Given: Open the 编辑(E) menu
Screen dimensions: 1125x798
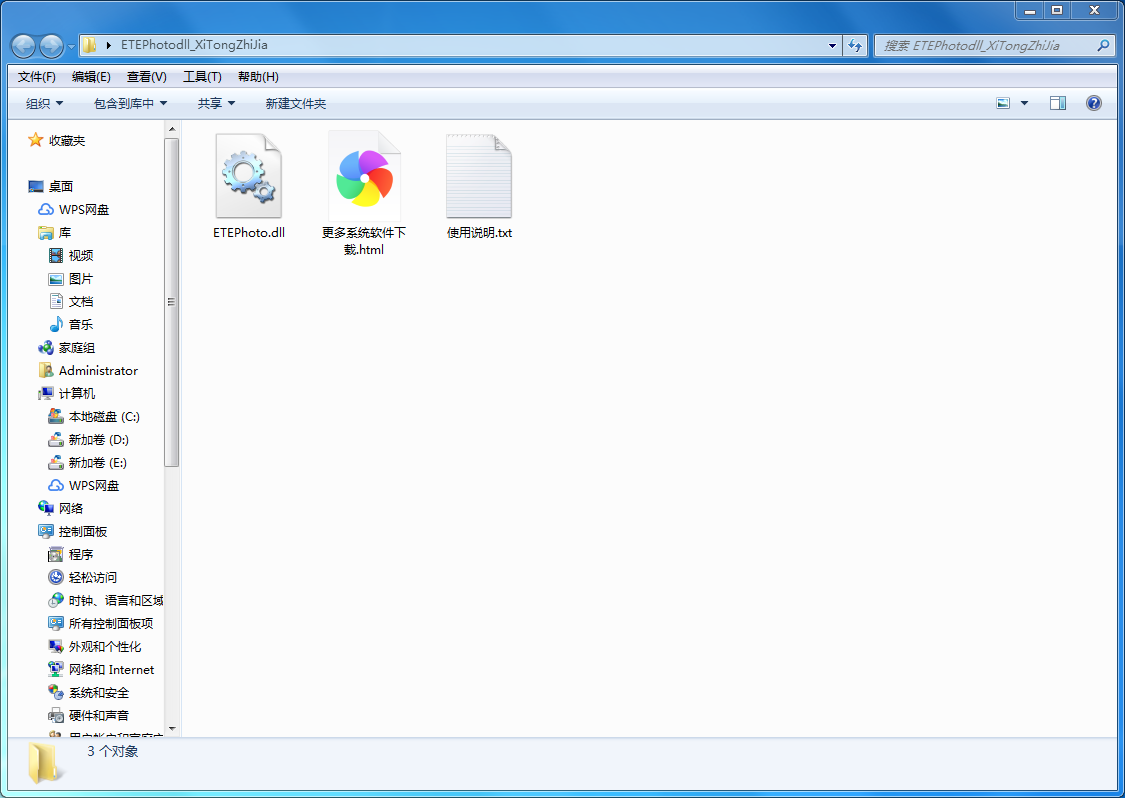Looking at the screenshot, I should (91, 77).
